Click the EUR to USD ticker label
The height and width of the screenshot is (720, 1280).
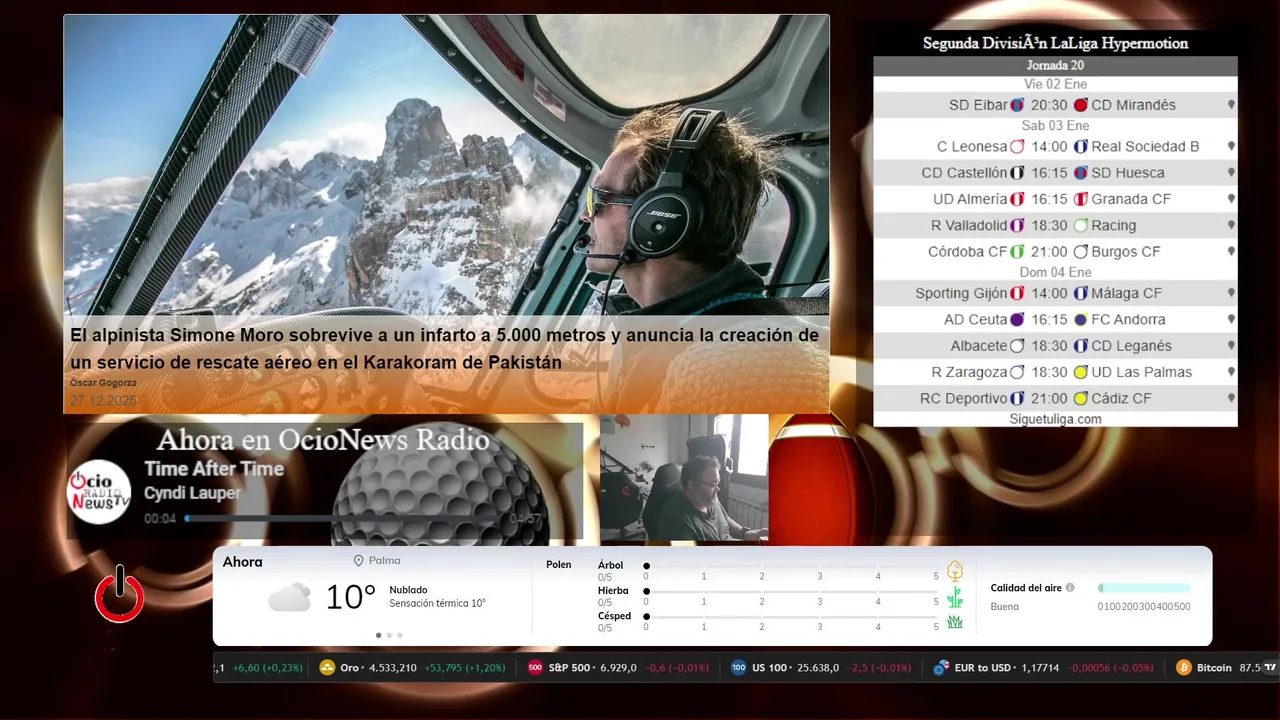tap(982, 668)
